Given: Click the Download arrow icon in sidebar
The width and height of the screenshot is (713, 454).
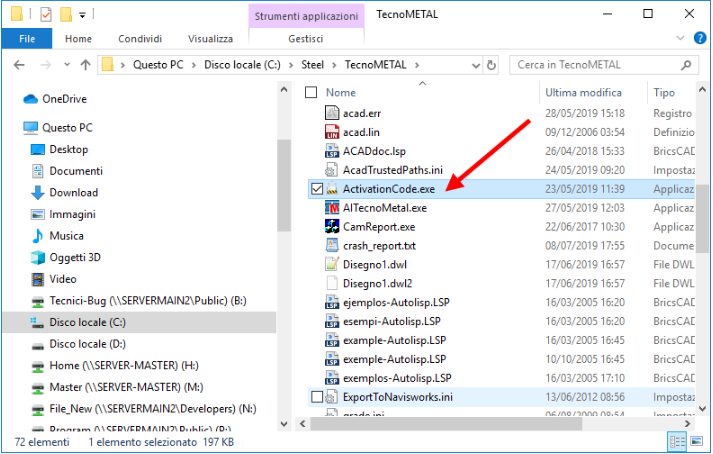Looking at the screenshot, I should tap(37, 192).
